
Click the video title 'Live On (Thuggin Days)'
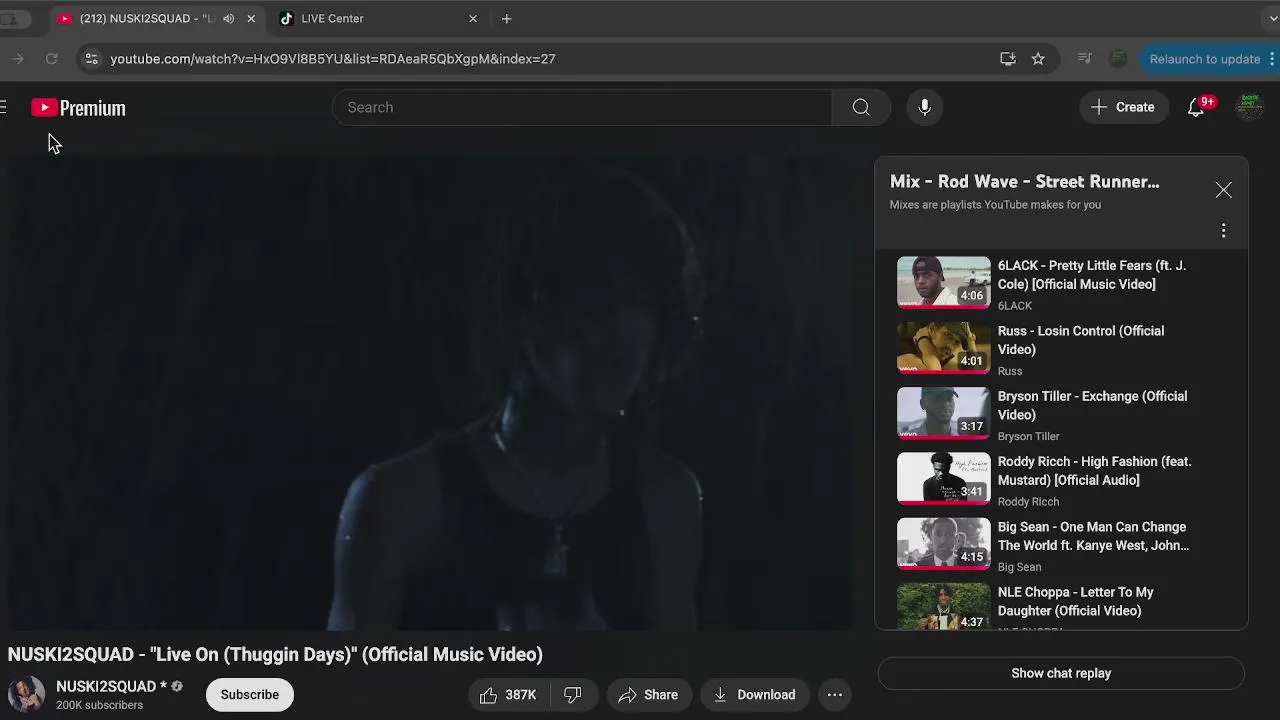coord(275,654)
